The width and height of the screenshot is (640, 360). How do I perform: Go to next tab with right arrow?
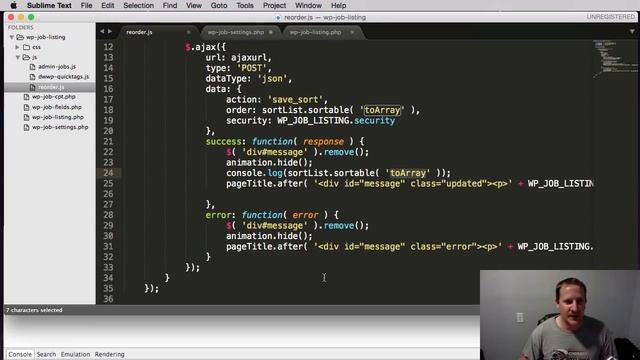(x=110, y=31)
